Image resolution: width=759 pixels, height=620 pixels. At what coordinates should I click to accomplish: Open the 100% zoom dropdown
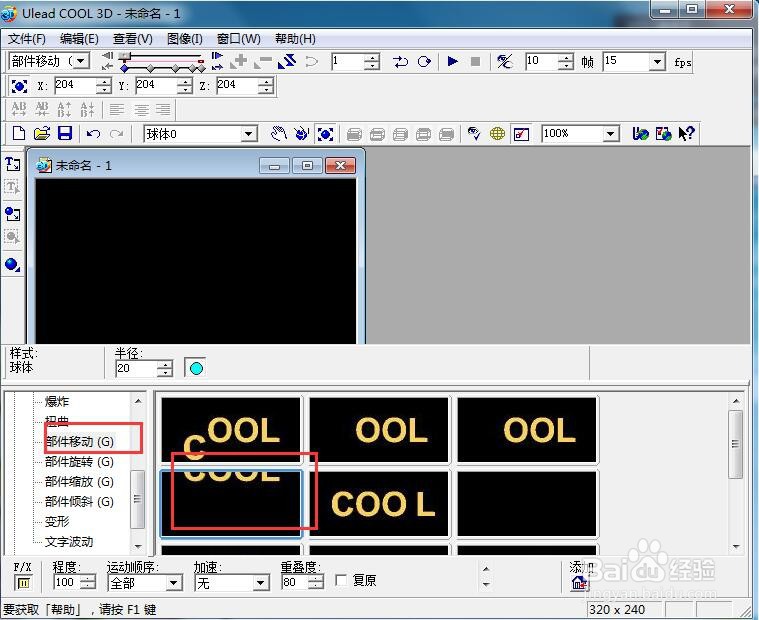pyautogui.click(x=611, y=134)
